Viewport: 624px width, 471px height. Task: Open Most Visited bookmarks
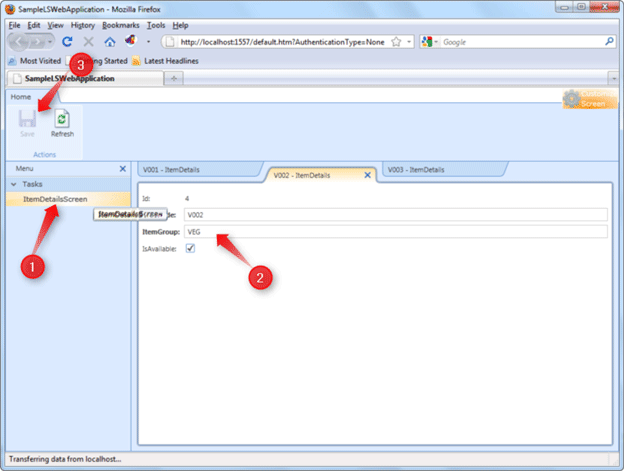click(x=35, y=61)
